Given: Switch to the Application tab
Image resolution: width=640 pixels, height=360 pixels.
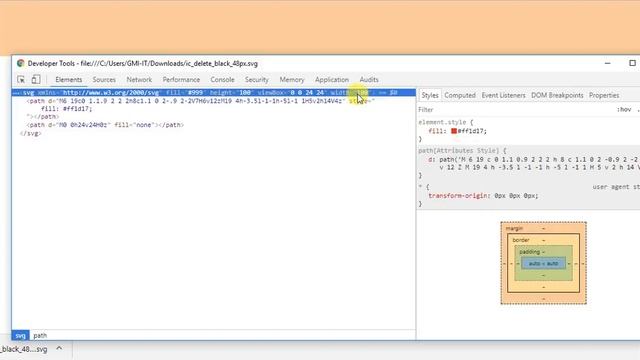Looking at the screenshot, I should coord(332,80).
